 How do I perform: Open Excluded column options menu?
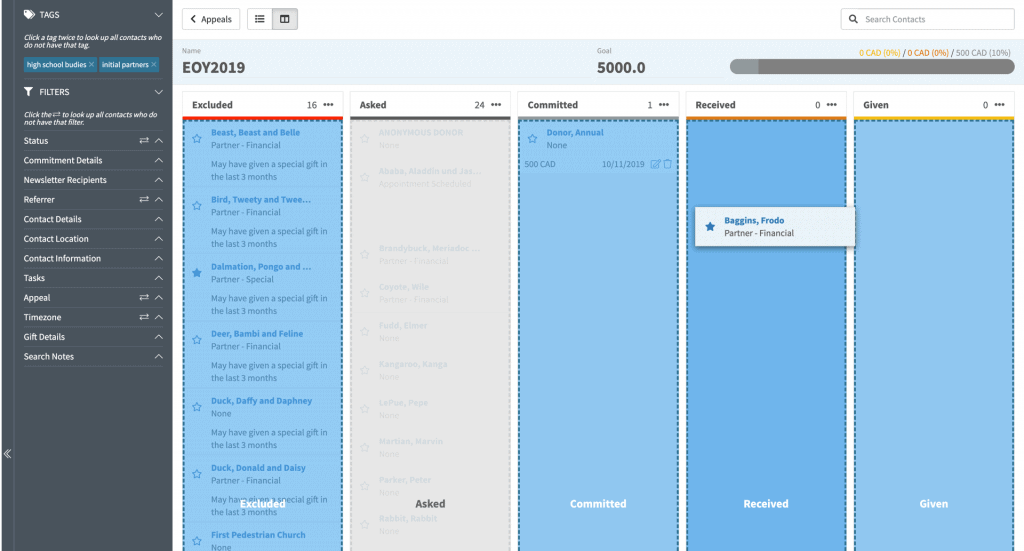pos(328,104)
